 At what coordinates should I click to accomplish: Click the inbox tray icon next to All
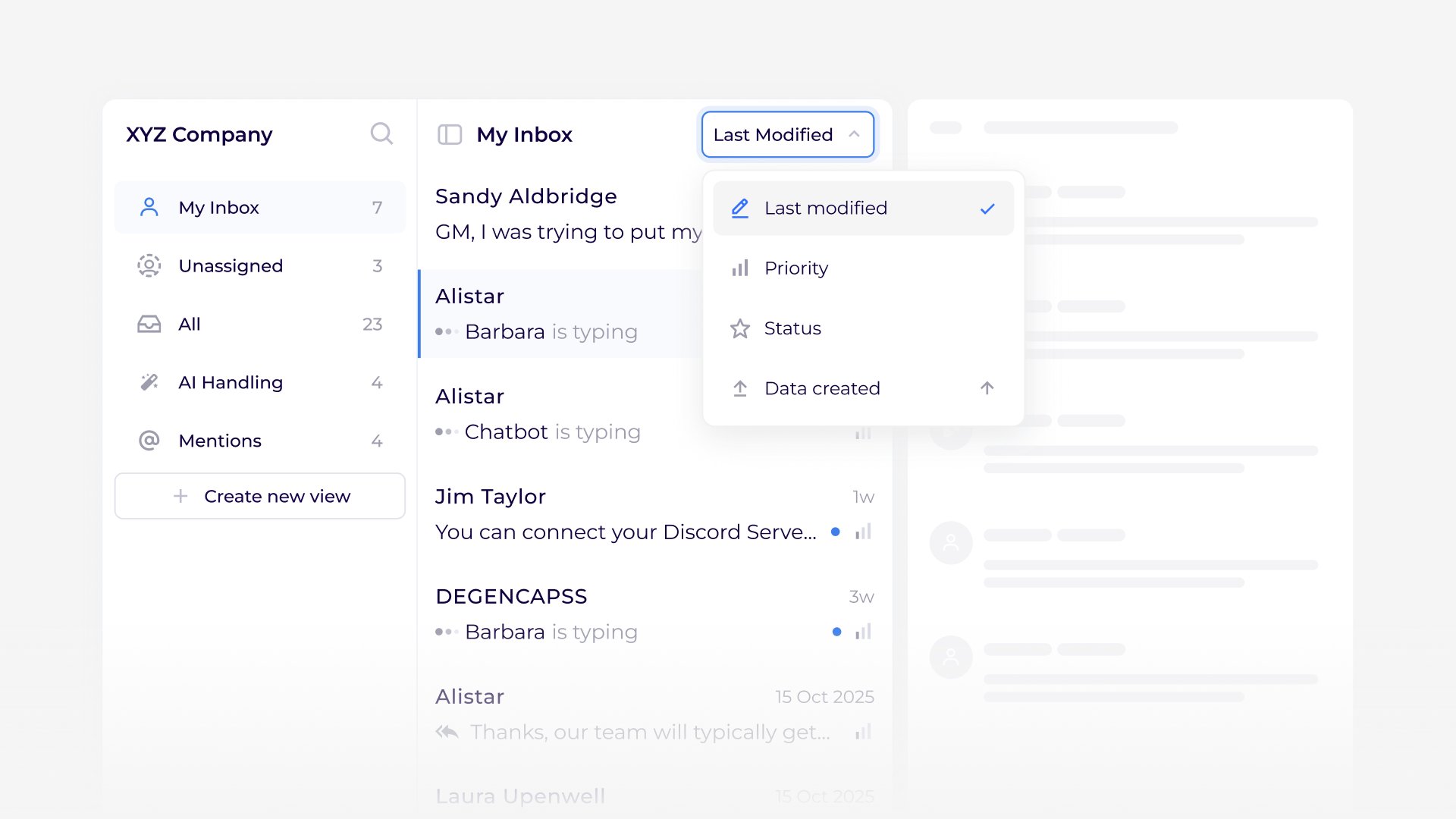149,324
